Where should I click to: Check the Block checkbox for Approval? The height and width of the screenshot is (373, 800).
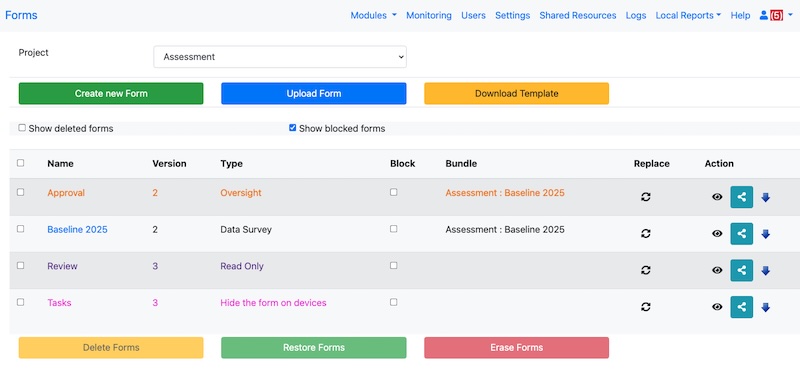point(393,192)
